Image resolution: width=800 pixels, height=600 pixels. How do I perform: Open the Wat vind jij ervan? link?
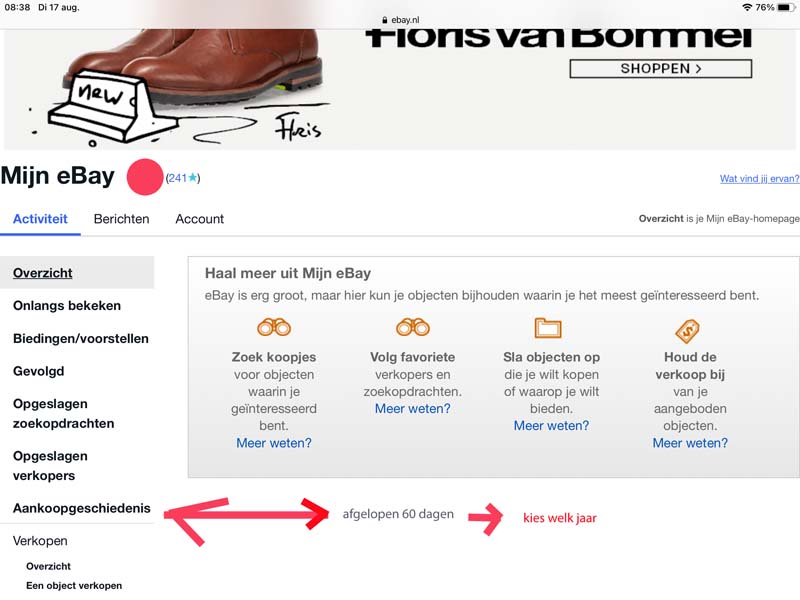click(759, 179)
